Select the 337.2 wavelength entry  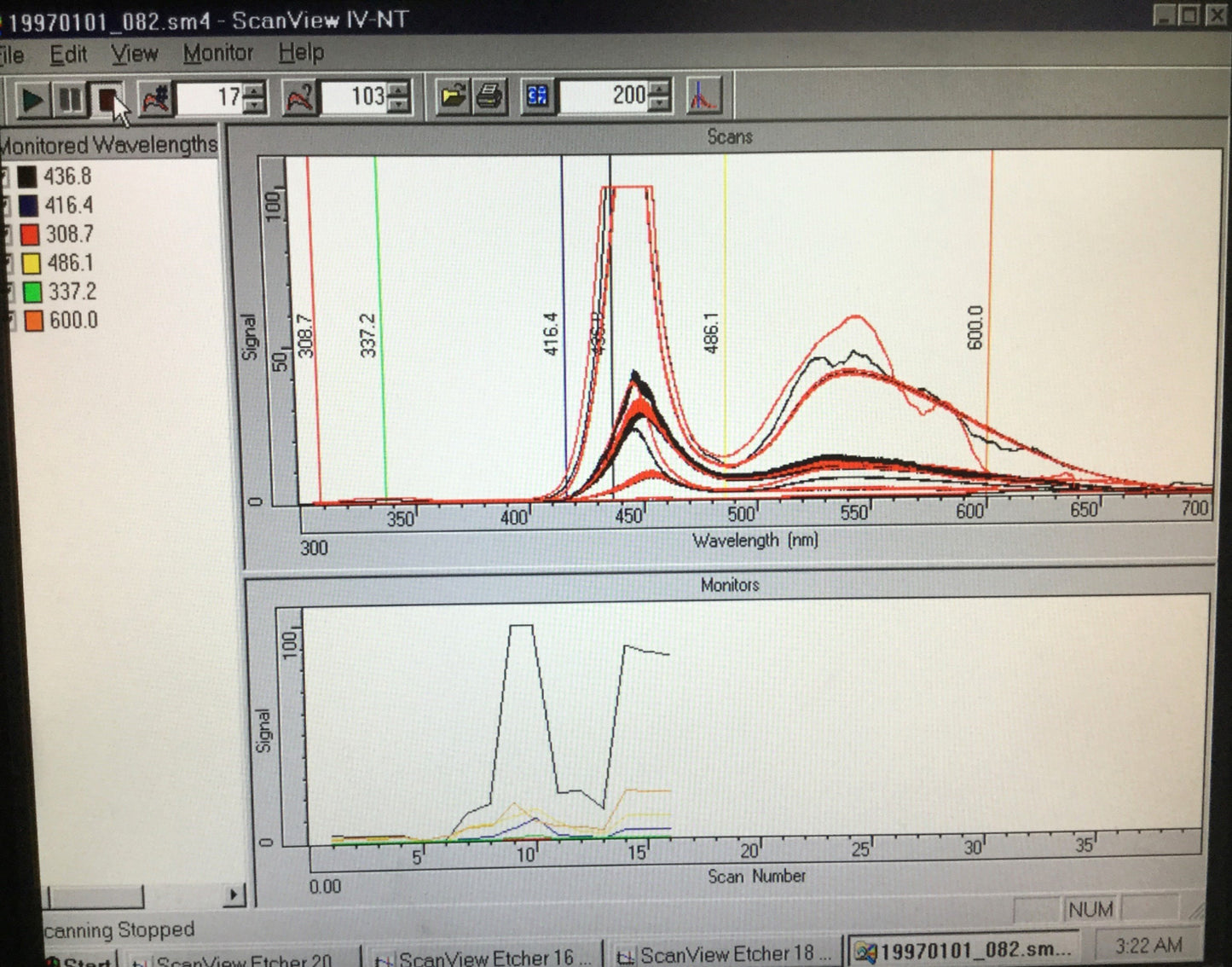72,292
